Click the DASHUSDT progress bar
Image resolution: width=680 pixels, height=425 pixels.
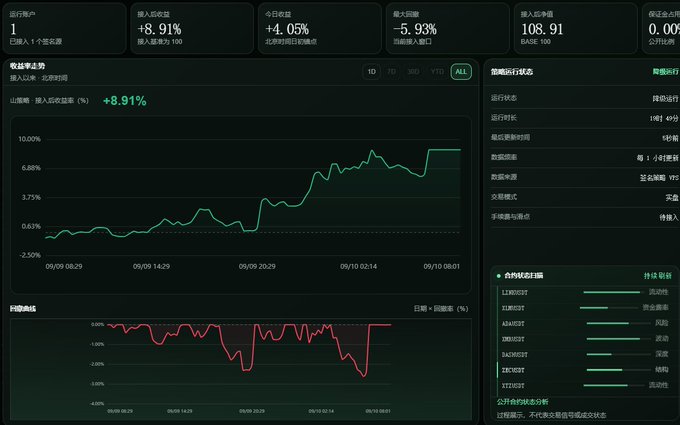[618, 354]
